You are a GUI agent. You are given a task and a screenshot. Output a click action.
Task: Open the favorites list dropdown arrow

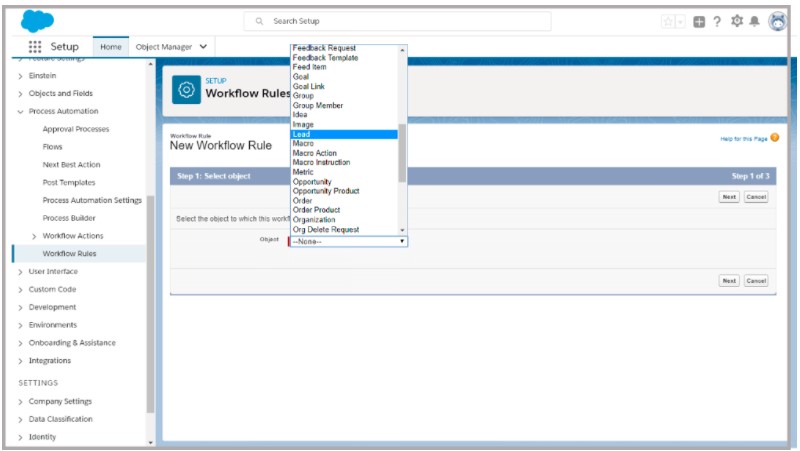pyautogui.click(x=680, y=21)
